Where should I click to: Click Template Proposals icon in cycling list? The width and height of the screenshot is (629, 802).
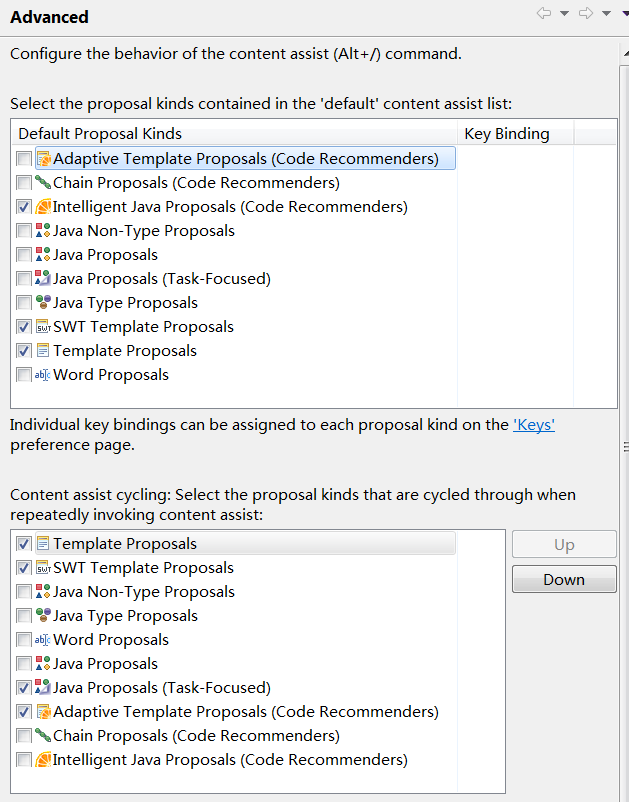(43, 544)
